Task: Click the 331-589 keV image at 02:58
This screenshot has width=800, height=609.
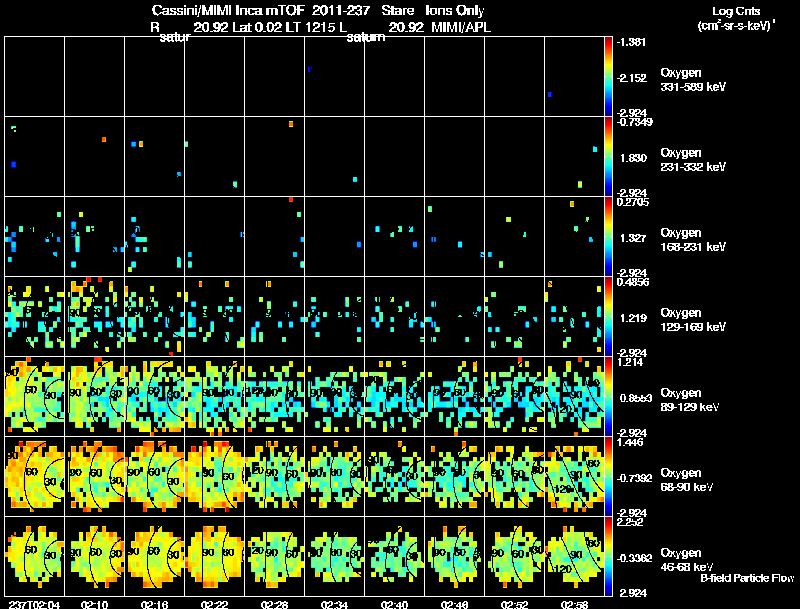Action: [574, 77]
